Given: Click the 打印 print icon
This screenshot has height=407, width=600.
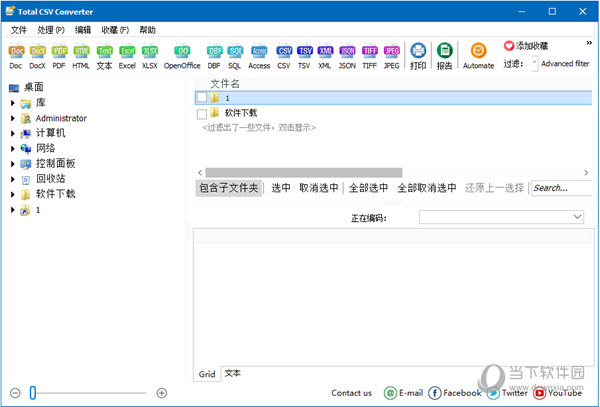Looking at the screenshot, I should [418, 56].
